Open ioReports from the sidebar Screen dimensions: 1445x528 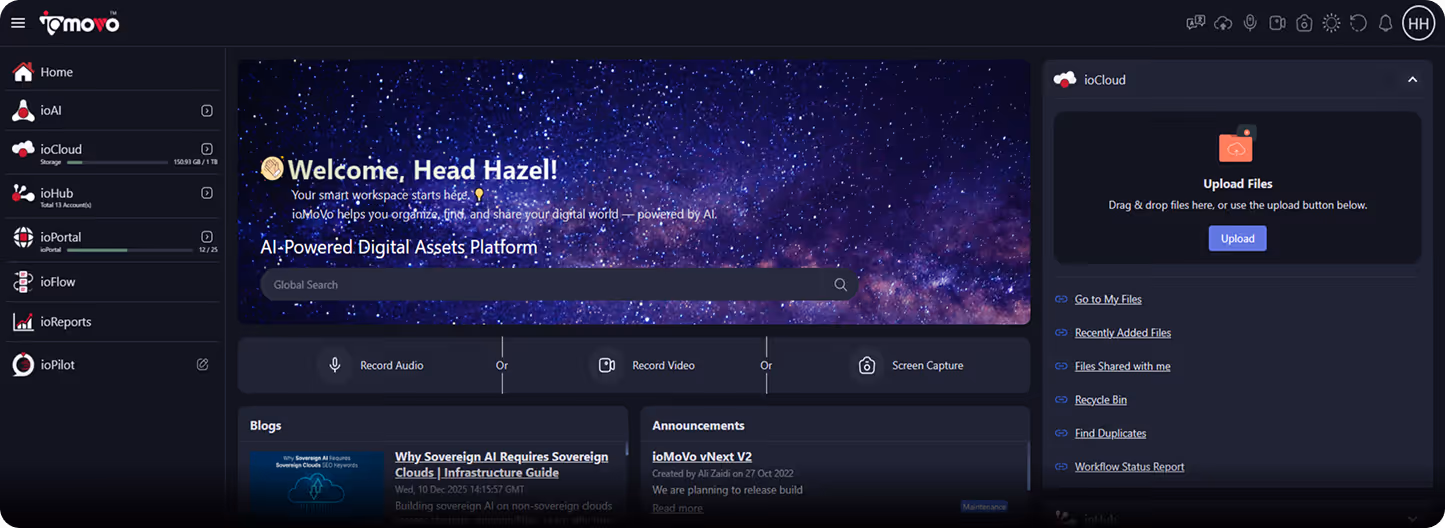click(66, 322)
